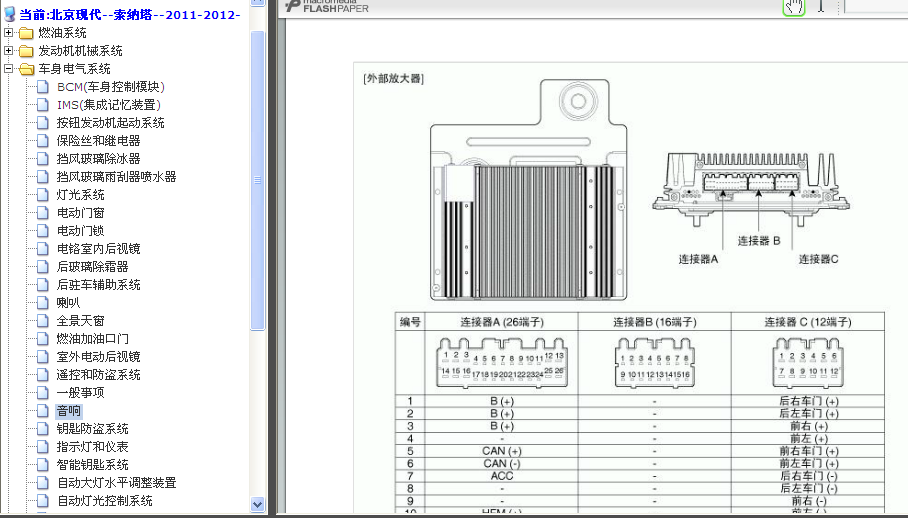Open the 全景天窗 entry
Screen dimensions: 908x518
point(80,320)
